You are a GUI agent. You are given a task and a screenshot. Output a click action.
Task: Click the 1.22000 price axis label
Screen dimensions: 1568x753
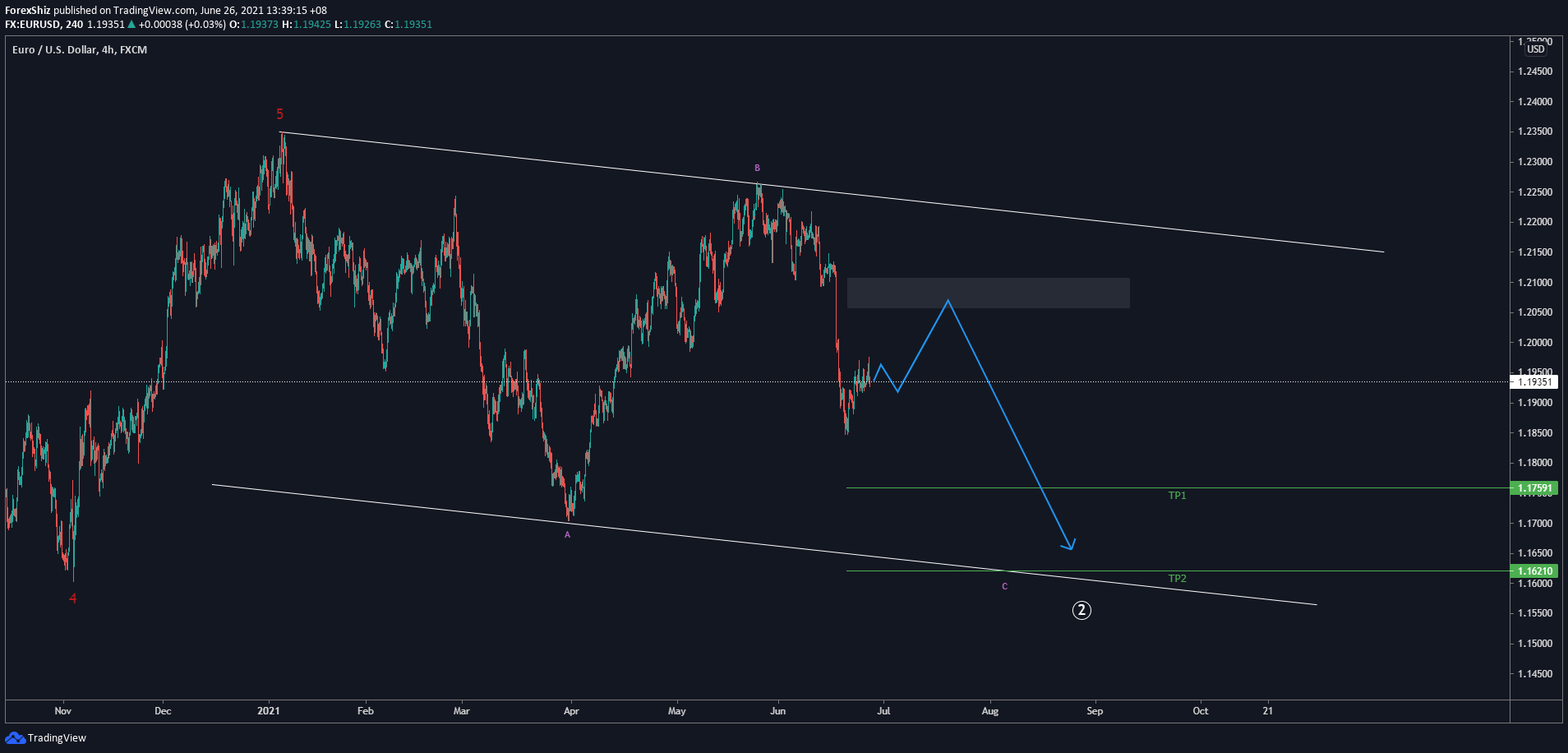point(1535,222)
